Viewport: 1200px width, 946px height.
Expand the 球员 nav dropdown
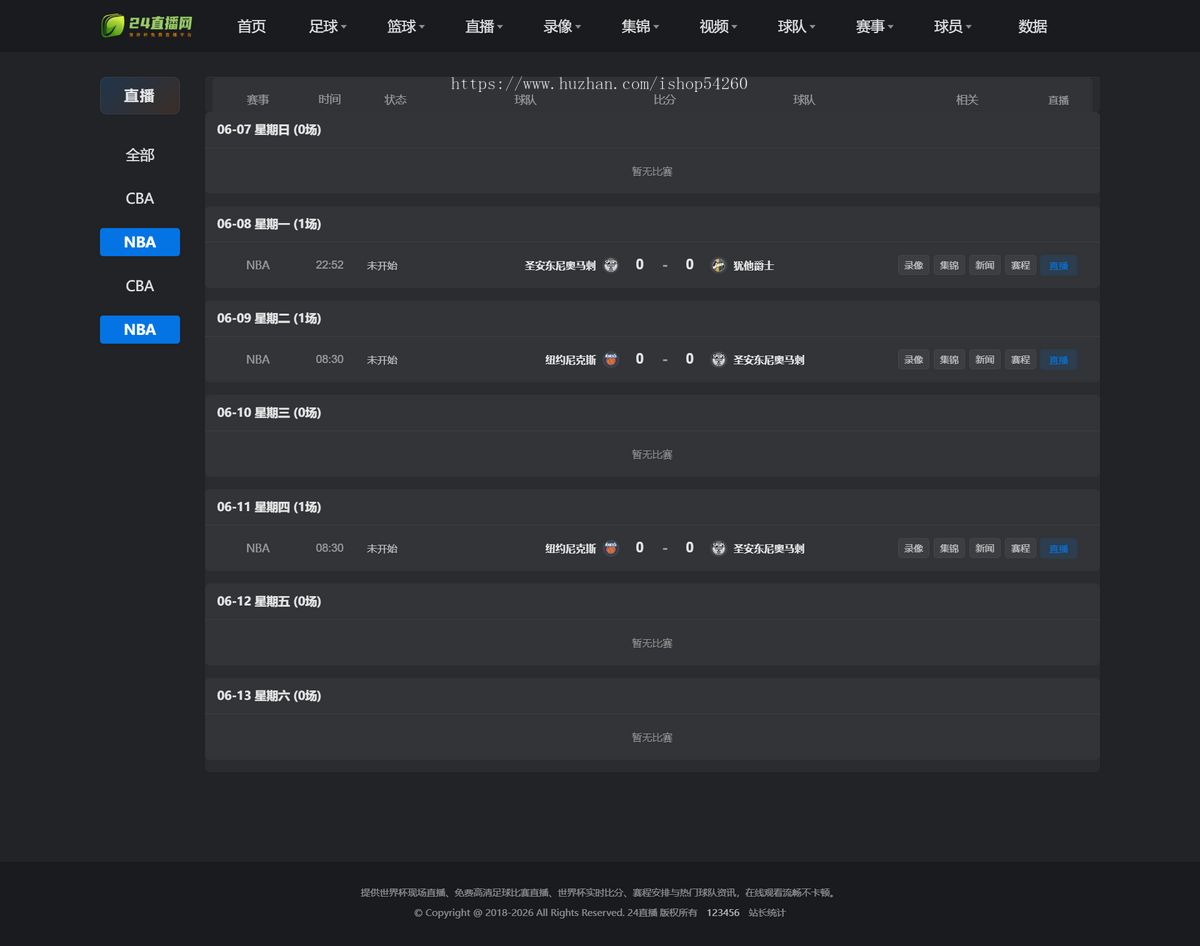pos(952,26)
